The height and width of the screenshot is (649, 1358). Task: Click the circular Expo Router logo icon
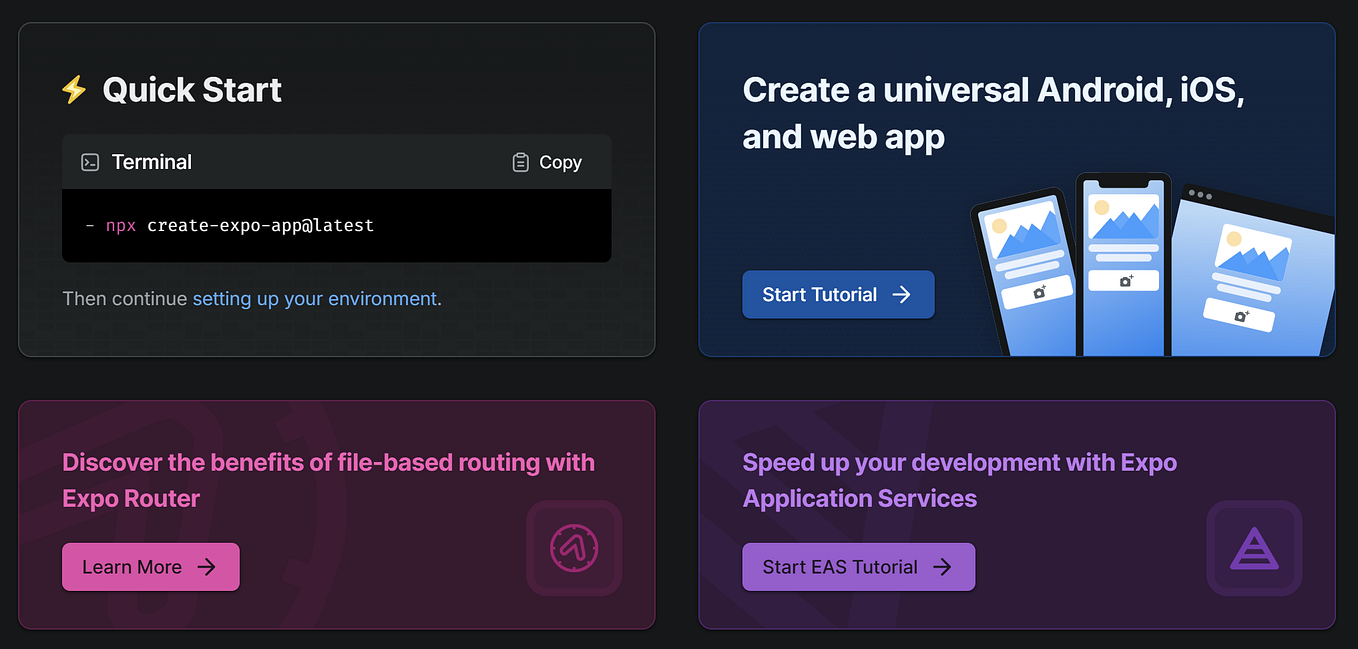click(x=574, y=548)
